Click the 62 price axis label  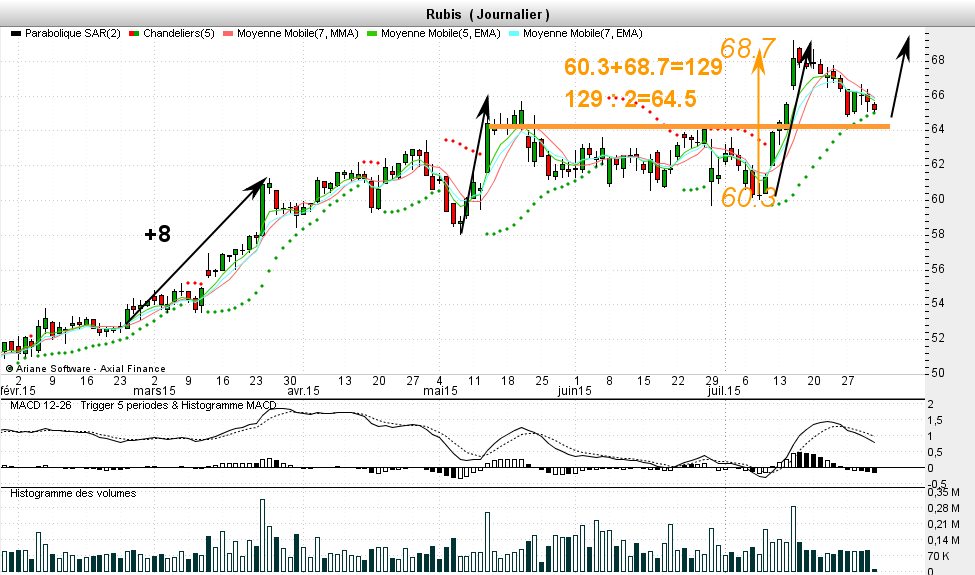938,164
